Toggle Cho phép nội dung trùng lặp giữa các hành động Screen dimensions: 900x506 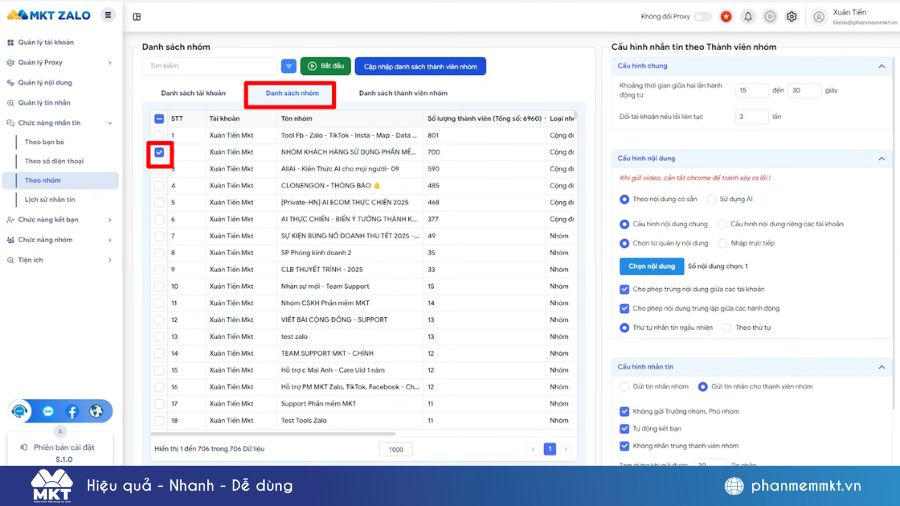click(x=624, y=308)
